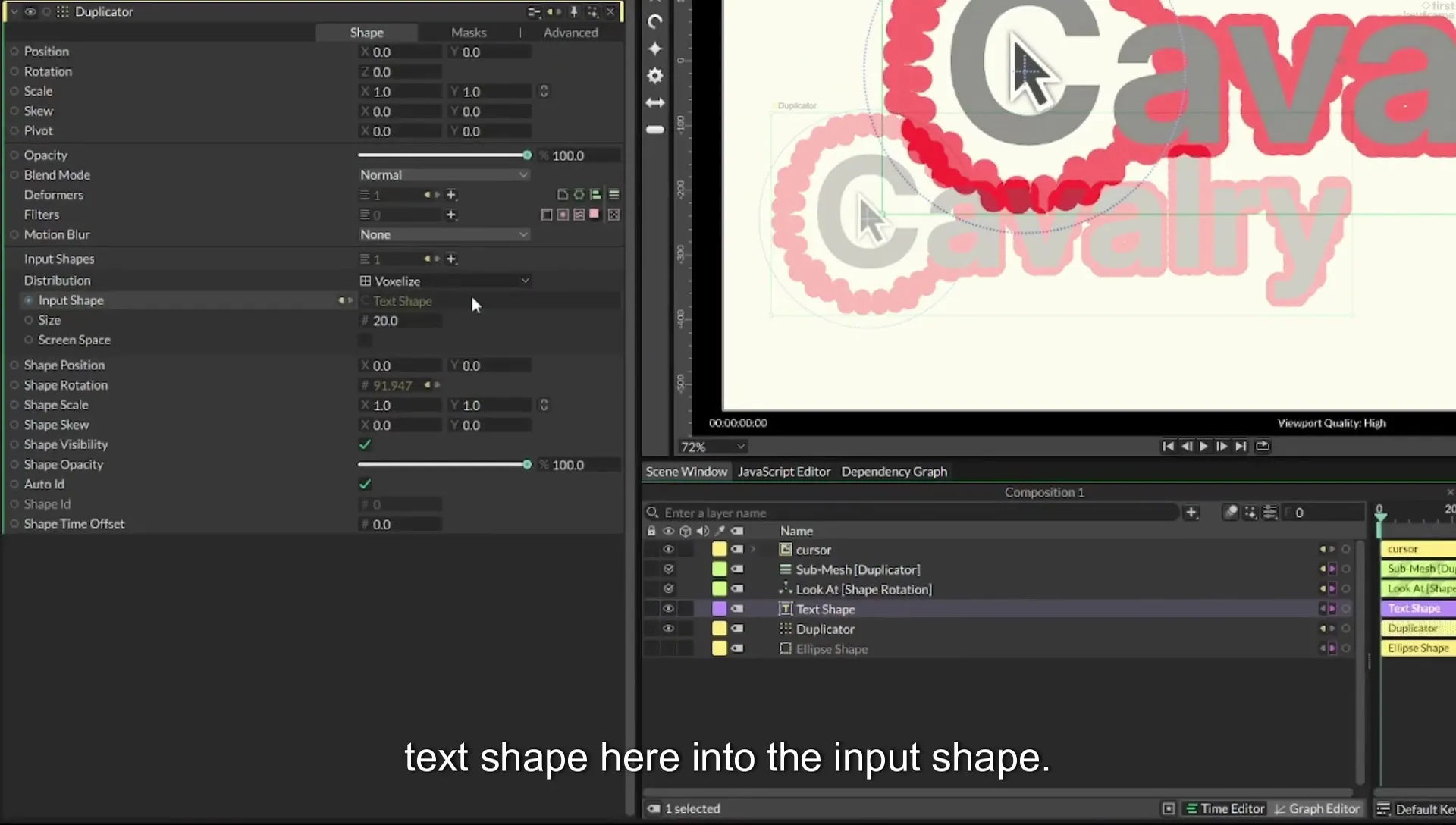Toggle Auto Id checkbox
This screenshot has width=1456, height=825.
pyautogui.click(x=365, y=484)
